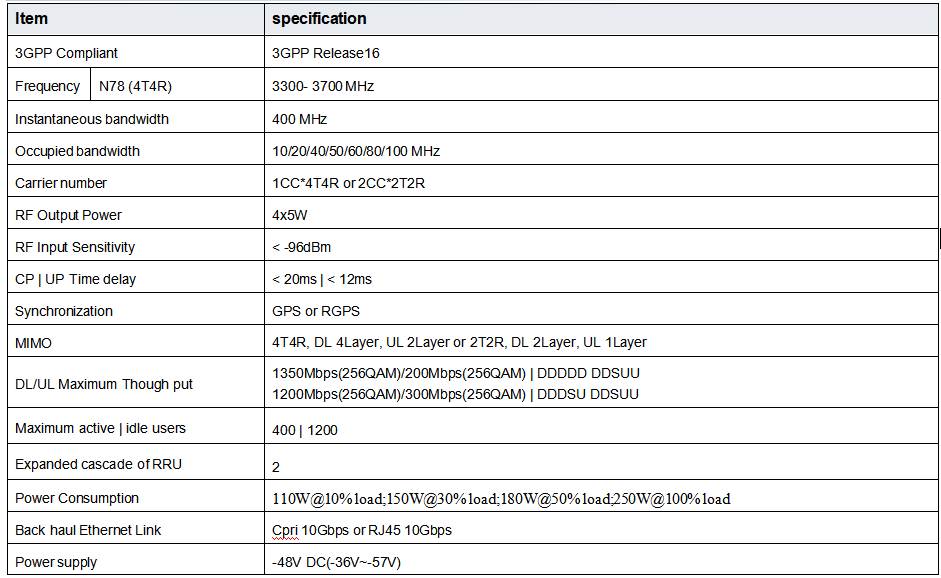Image resolution: width=941 pixels, height=578 pixels.
Task: Click the 'GPS or RGPS' synchronization value
Action: pos(316,311)
